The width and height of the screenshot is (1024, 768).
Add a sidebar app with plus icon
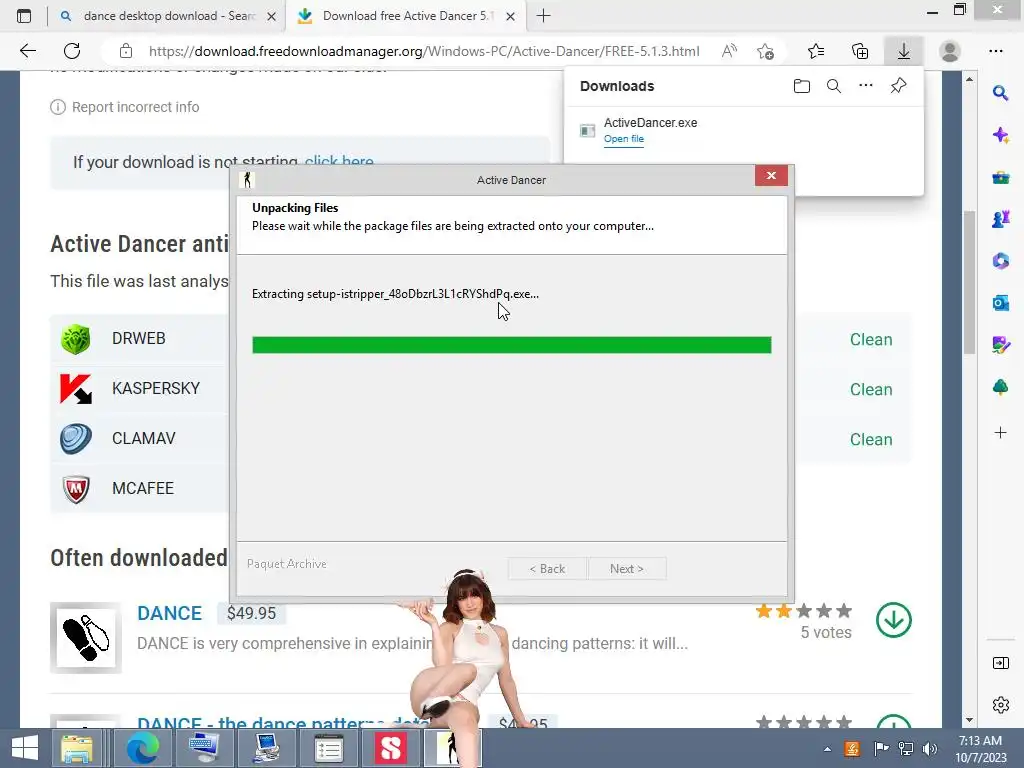(1000, 432)
